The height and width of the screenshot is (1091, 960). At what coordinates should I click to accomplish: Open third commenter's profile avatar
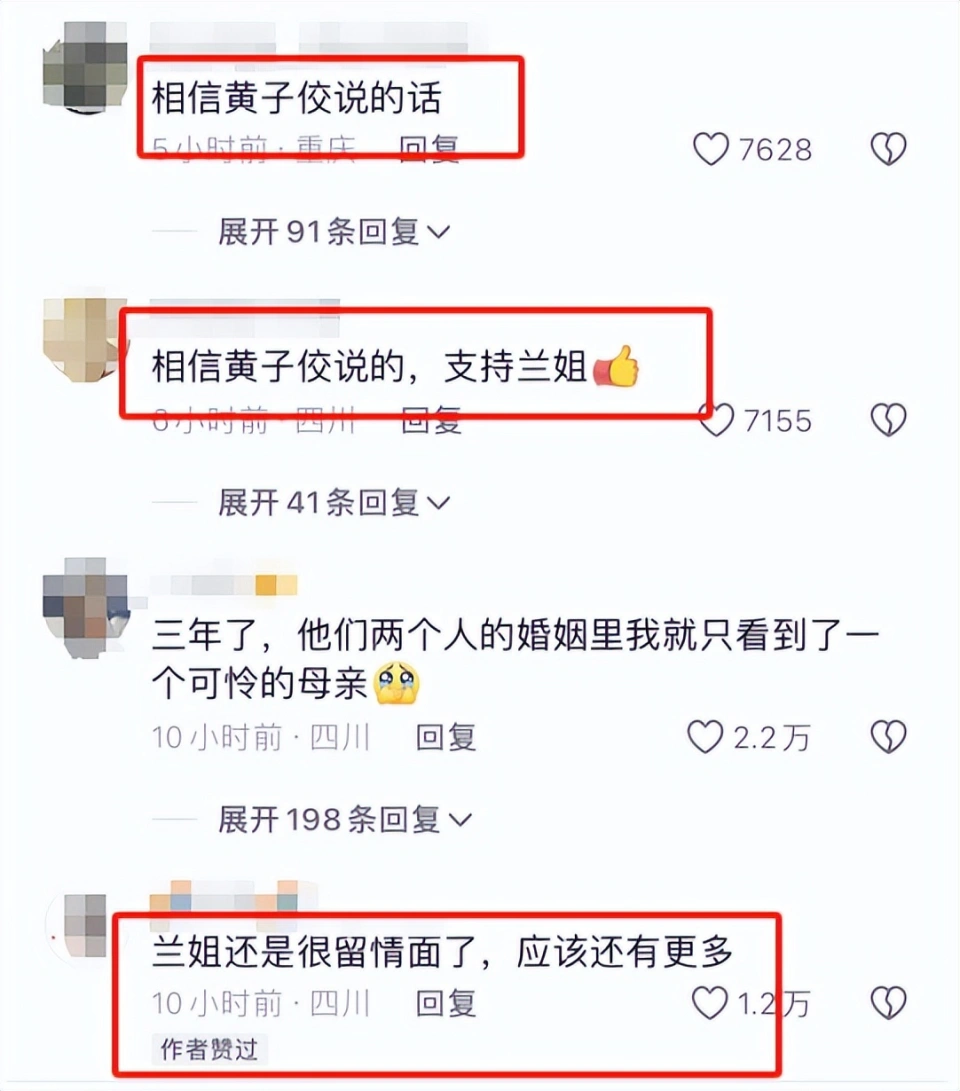[86, 607]
